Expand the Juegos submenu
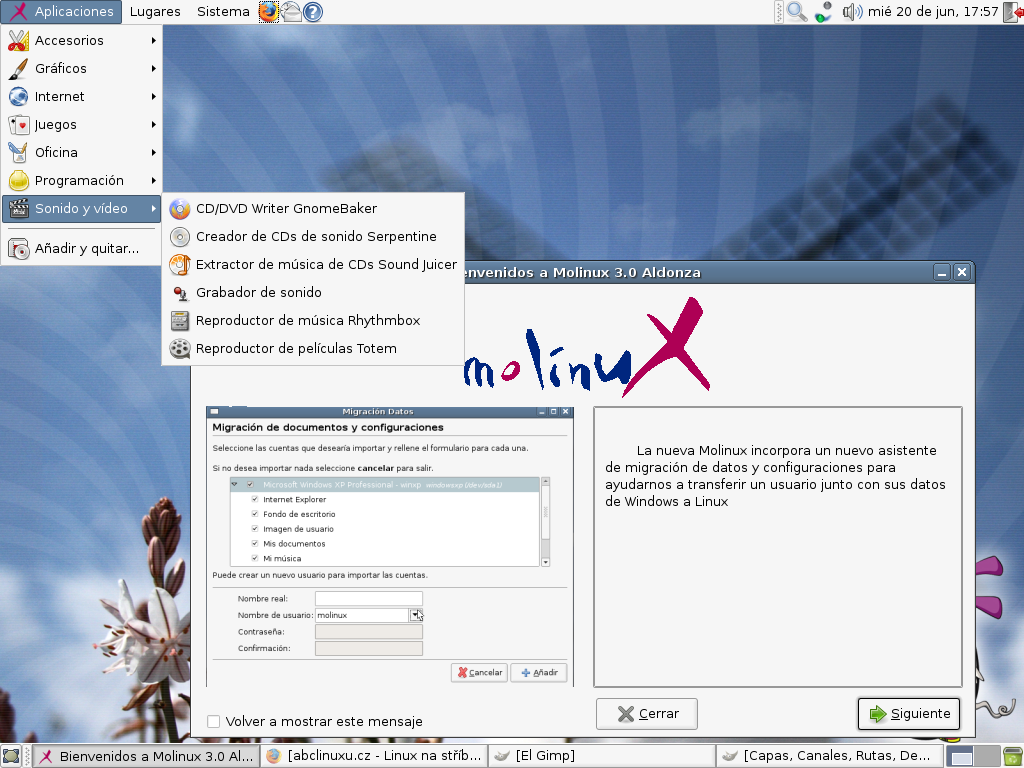The height and width of the screenshot is (768, 1024). 82,125
